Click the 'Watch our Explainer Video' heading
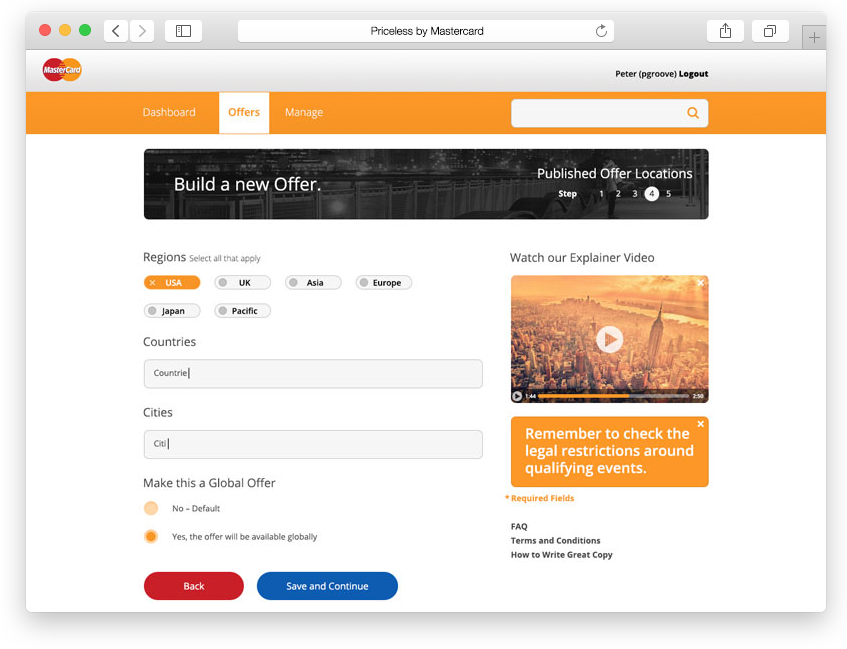Image resolution: width=847 pixels, height=649 pixels. pos(582,258)
